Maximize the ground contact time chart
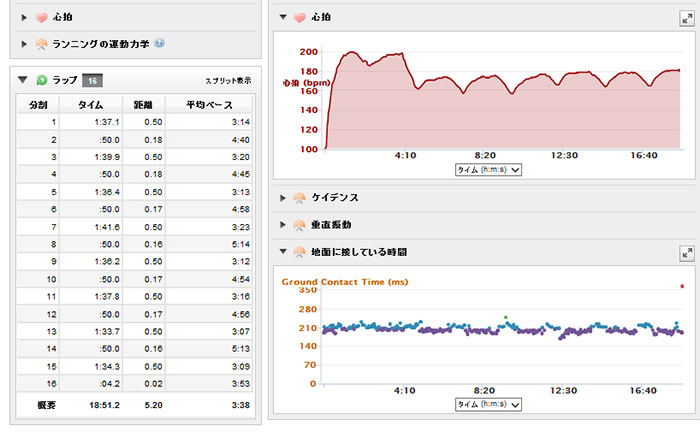700x432 pixels. coord(687,253)
